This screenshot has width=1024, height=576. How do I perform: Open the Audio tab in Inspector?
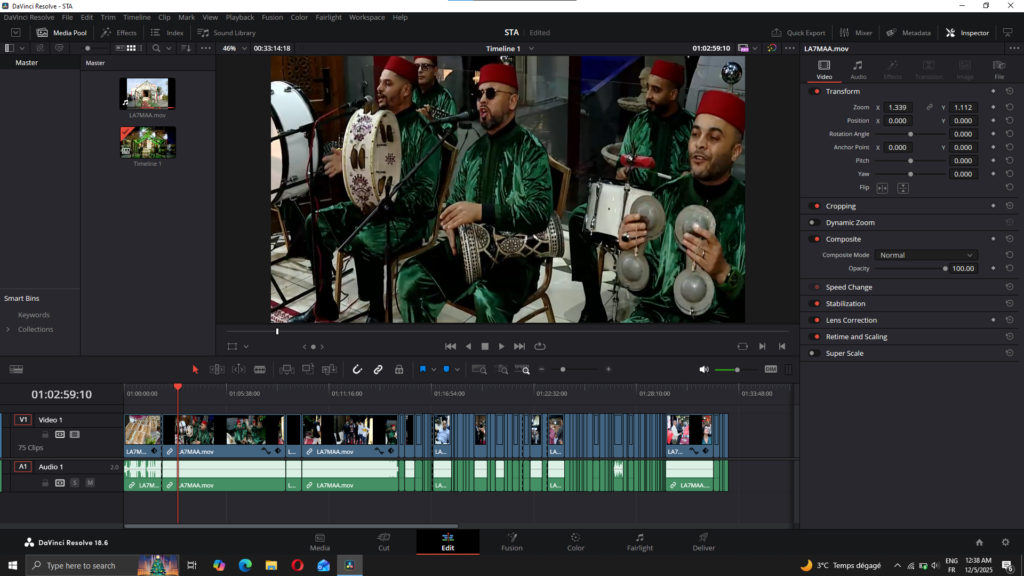858,69
